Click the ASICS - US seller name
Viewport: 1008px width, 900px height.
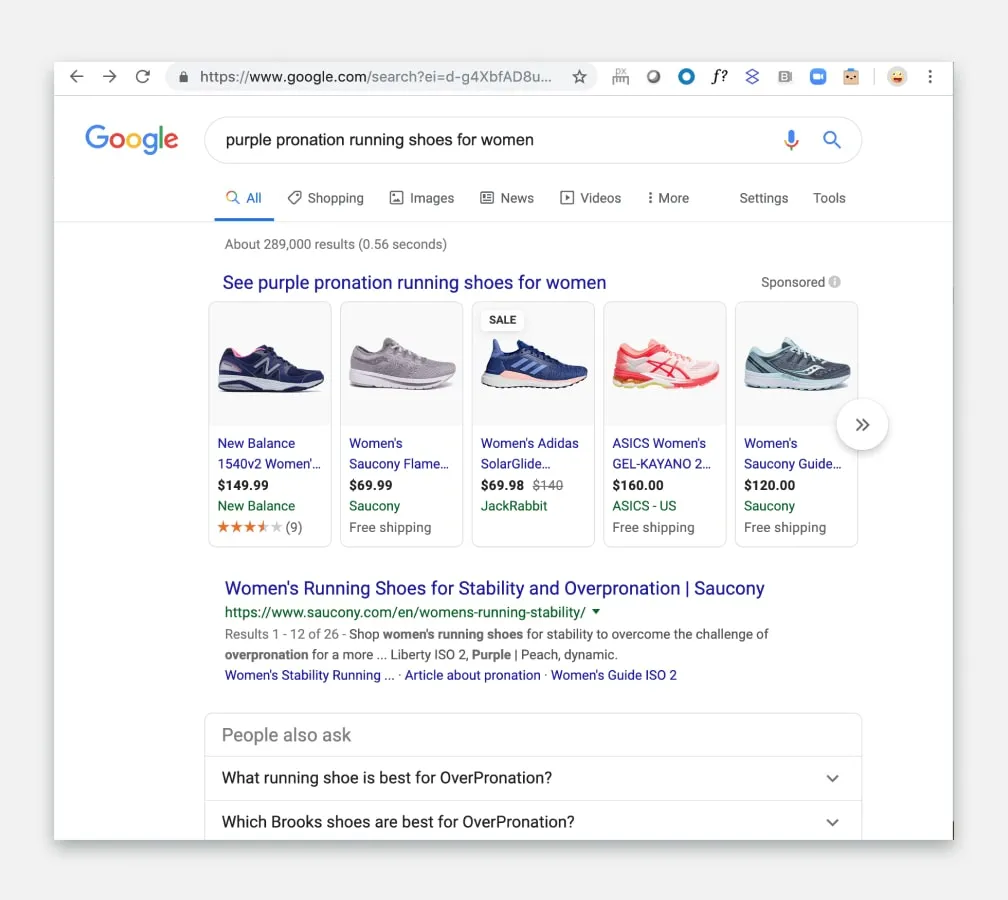644,506
